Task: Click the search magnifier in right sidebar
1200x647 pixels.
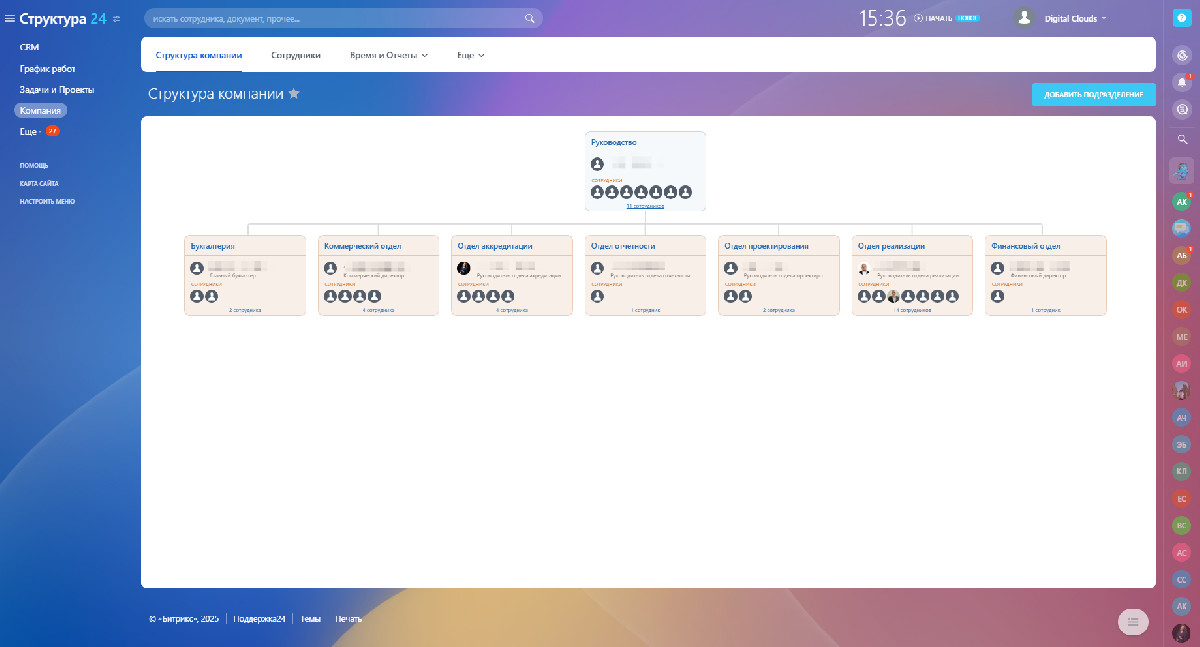Action: point(1182,140)
